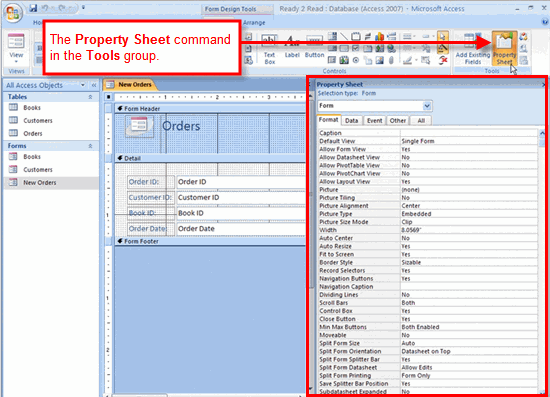550x397 pixels.
Task: Select the Line control icon
Action: click(344, 36)
